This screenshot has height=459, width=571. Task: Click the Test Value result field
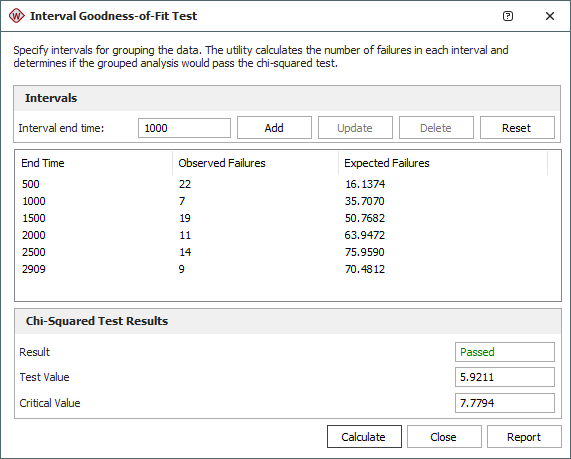(505, 377)
